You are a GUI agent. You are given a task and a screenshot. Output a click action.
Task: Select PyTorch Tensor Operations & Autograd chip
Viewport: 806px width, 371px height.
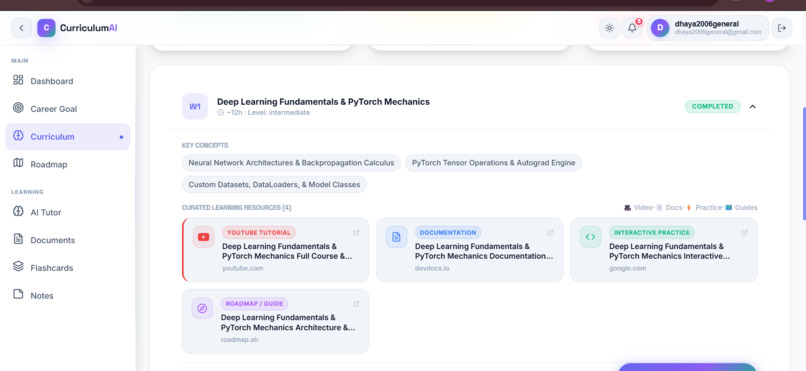click(x=493, y=163)
